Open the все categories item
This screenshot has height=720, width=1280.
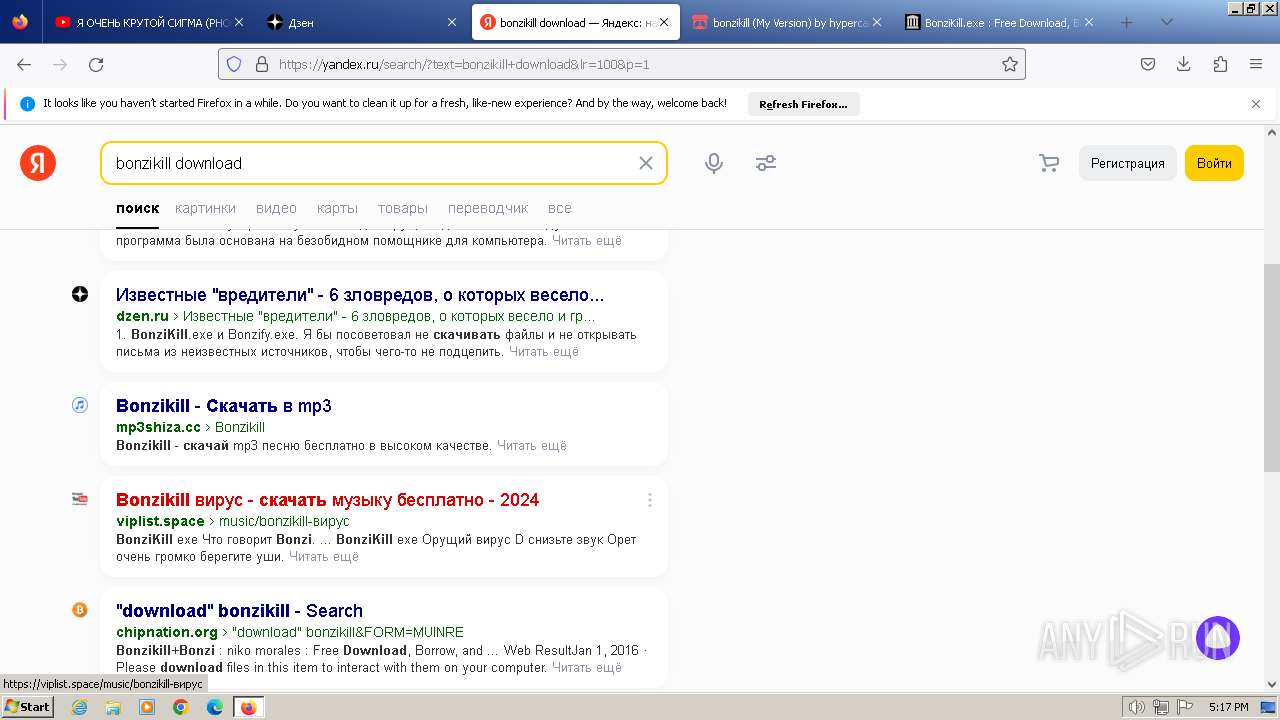click(x=560, y=208)
